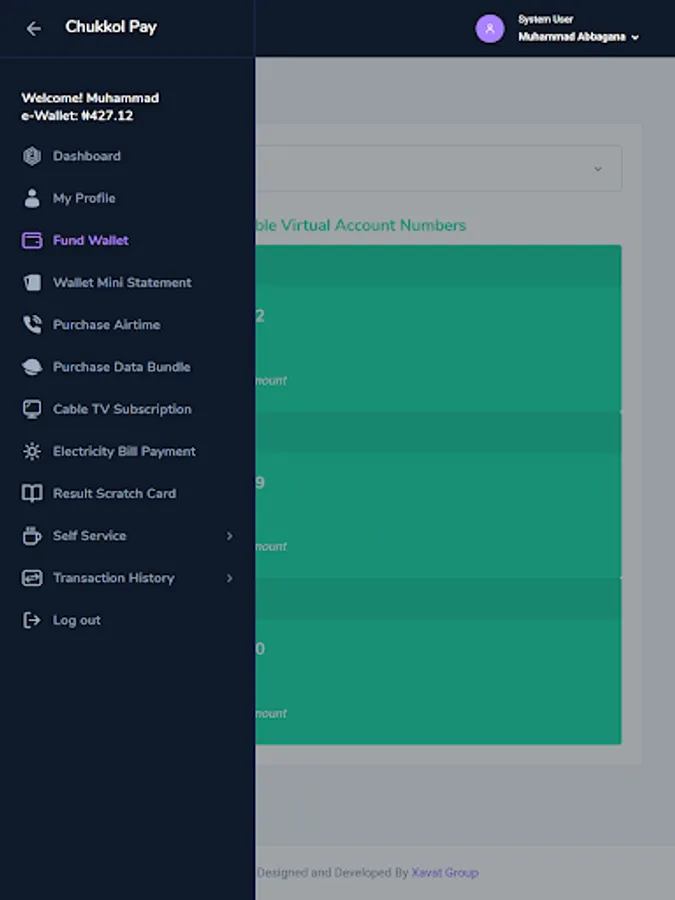Click the Wallet Mini Statement icon
This screenshot has width=675, height=900.
(x=32, y=282)
